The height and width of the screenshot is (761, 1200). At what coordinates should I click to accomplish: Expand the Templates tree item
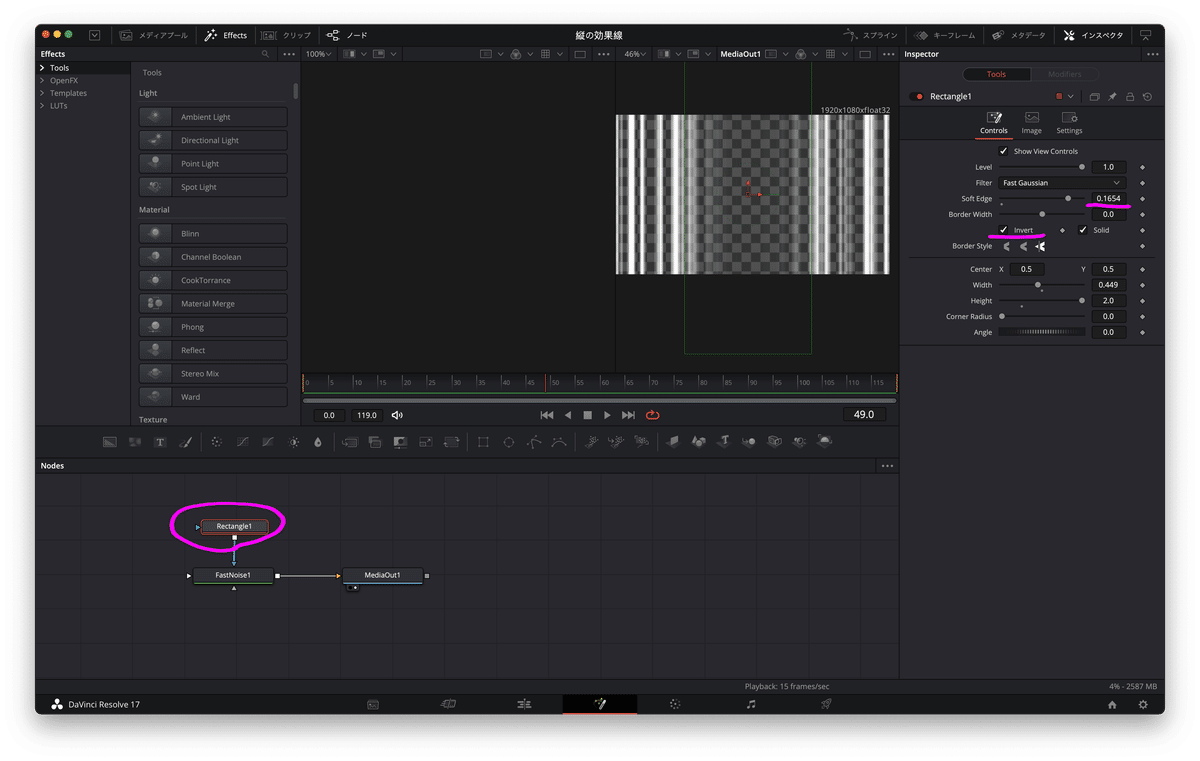pos(42,93)
